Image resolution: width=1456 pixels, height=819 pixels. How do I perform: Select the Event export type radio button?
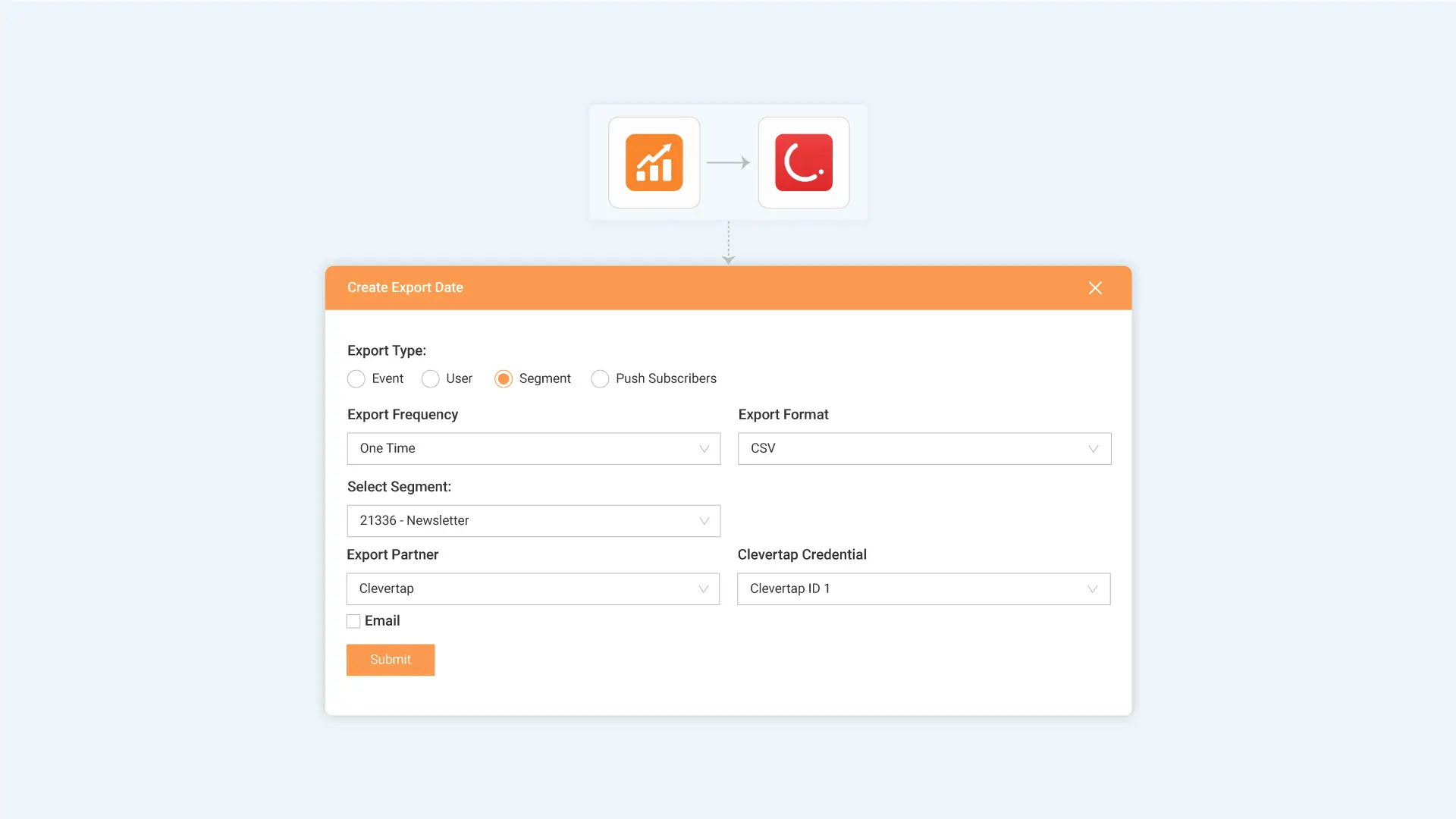[x=356, y=379]
